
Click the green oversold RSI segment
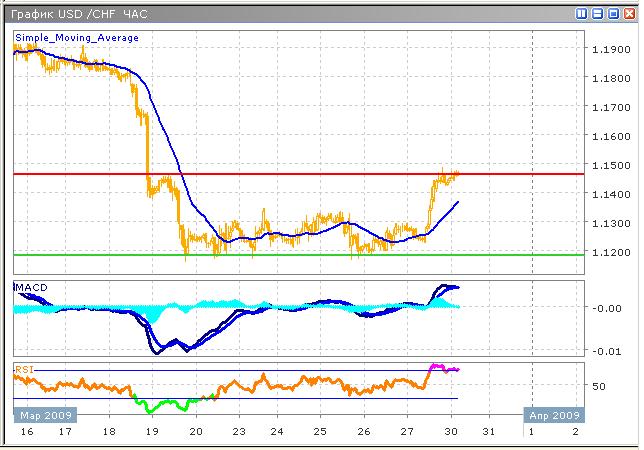click(x=160, y=406)
